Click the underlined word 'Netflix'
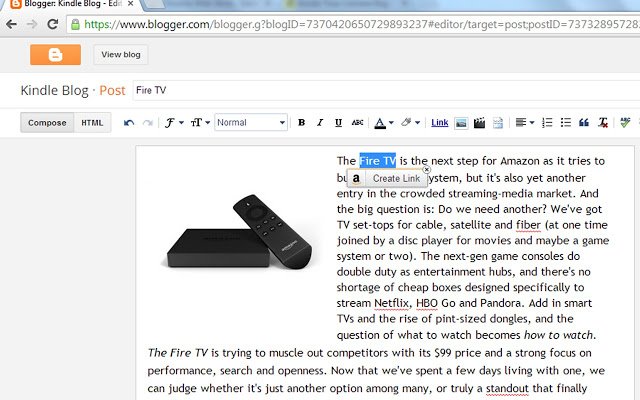 tap(392, 303)
